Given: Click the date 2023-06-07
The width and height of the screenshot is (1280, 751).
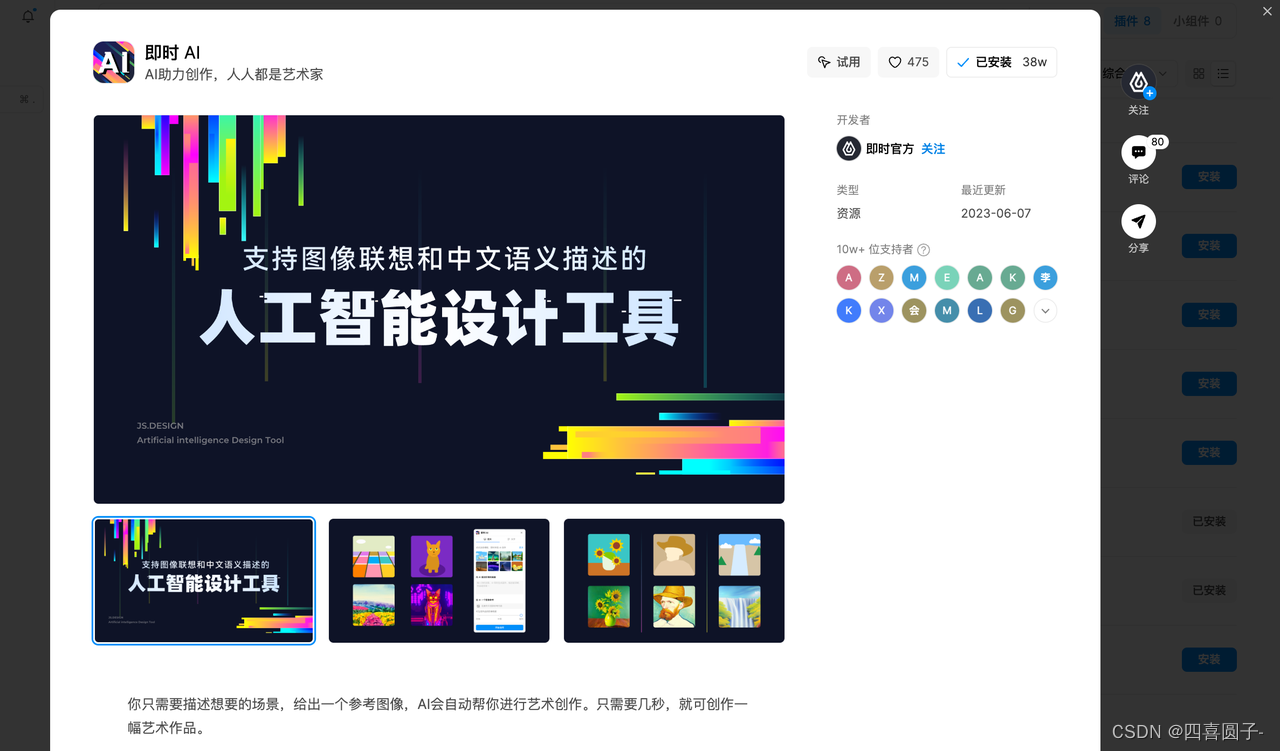Looking at the screenshot, I should [996, 213].
